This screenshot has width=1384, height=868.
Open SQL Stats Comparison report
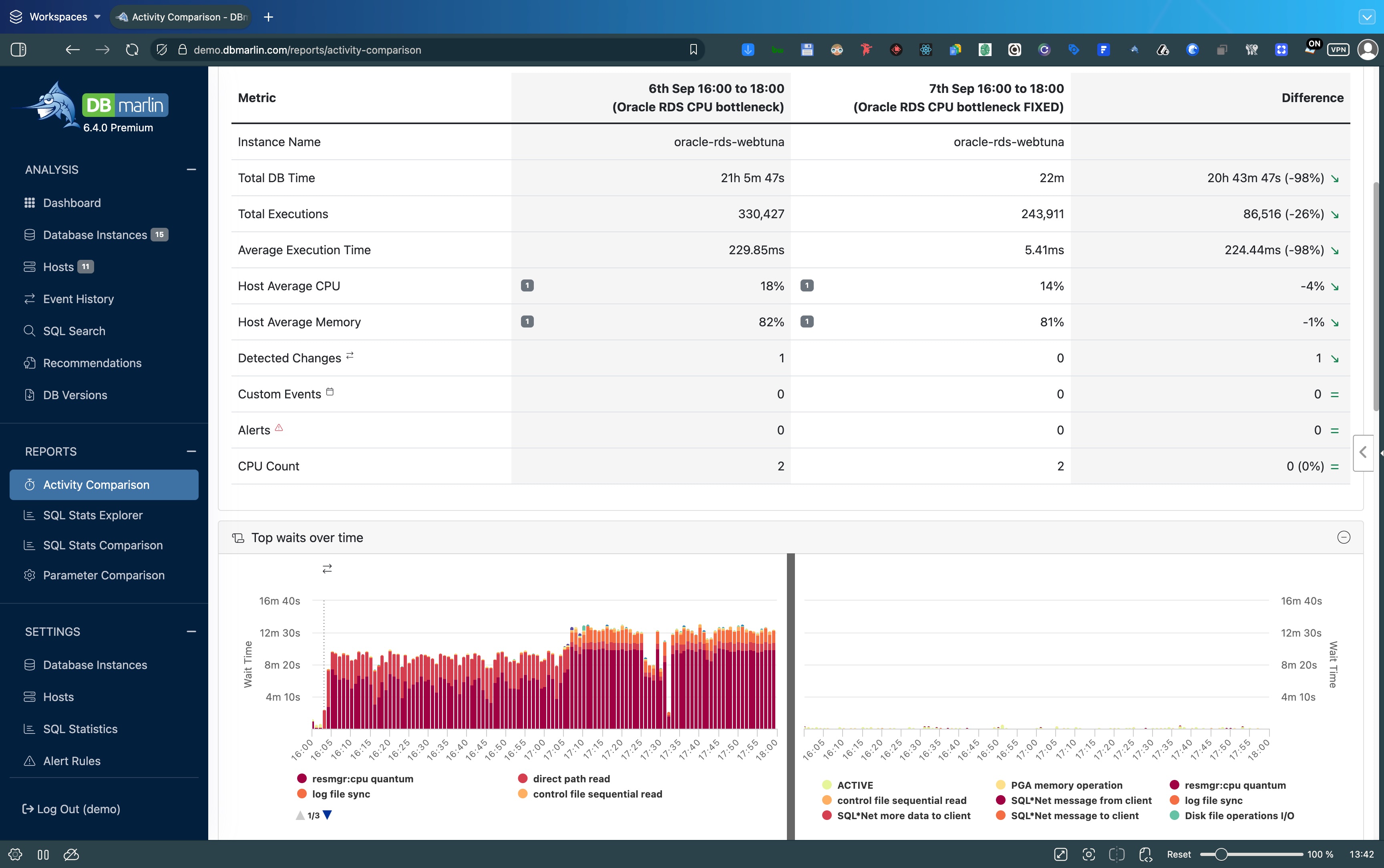(94, 545)
